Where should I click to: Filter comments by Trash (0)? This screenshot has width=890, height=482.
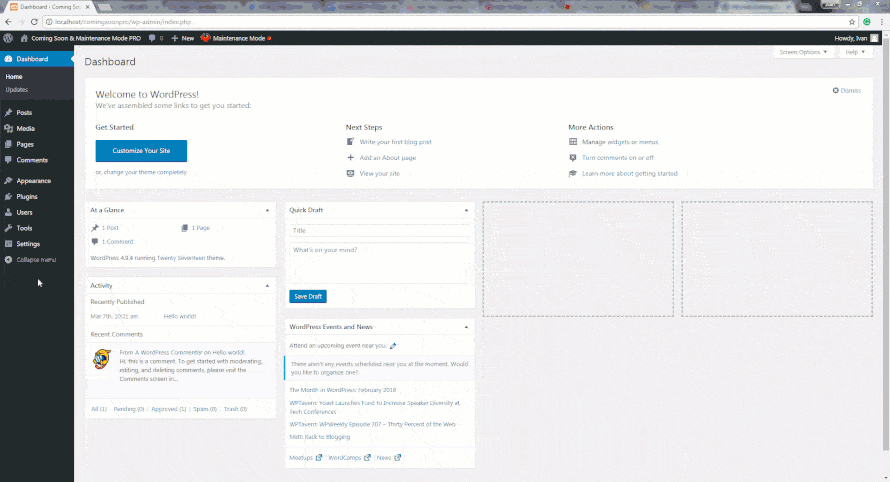(x=235, y=409)
